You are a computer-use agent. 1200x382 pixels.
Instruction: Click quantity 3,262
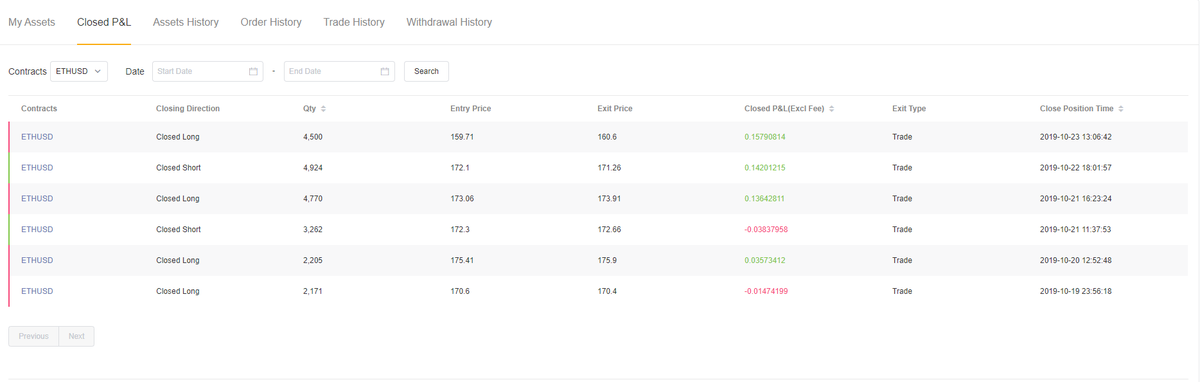coord(312,229)
